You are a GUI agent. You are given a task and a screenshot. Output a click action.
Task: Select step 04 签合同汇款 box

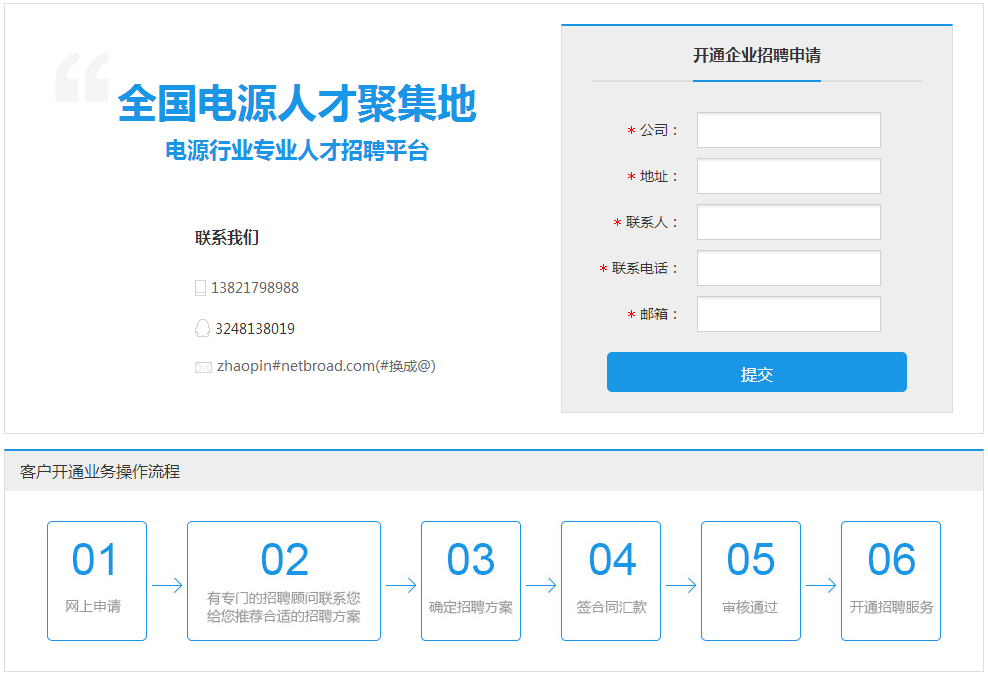(611, 581)
